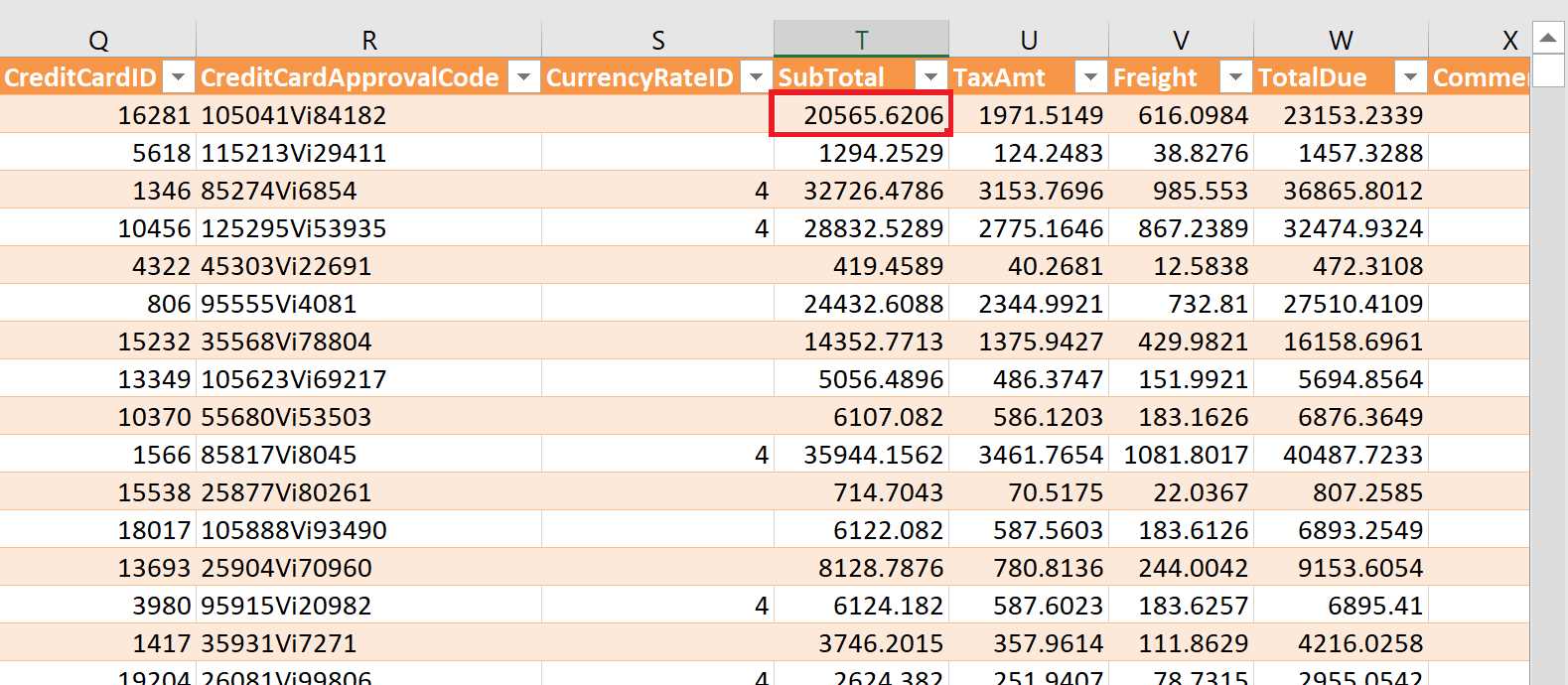Image resolution: width=1568 pixels, height=685 pixels.
Task: Select the SubTotal cell 419.4589
Action: pyautogui.click(x=862, y=265)
